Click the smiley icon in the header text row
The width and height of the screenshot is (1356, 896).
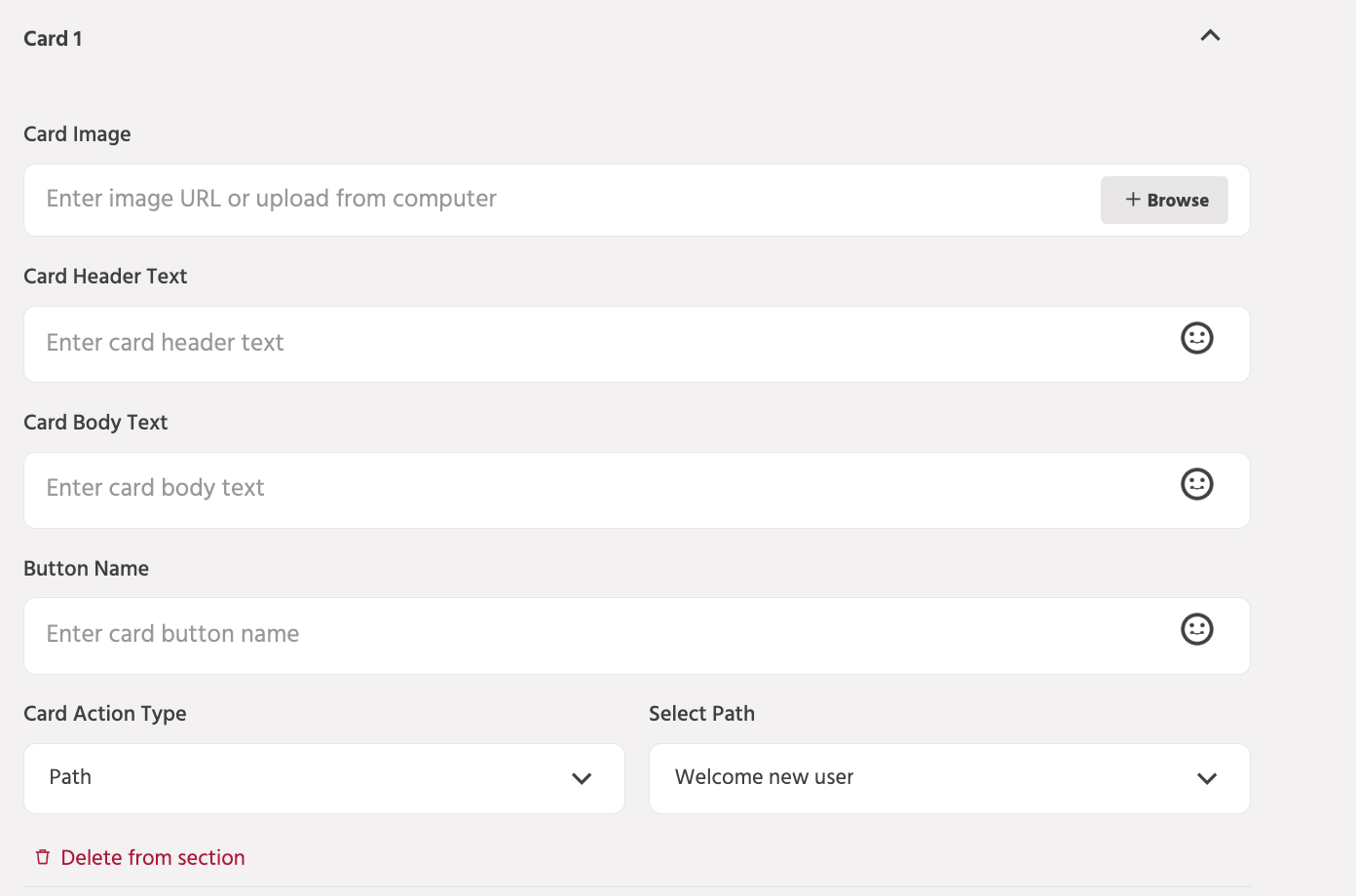point(1196,338)
